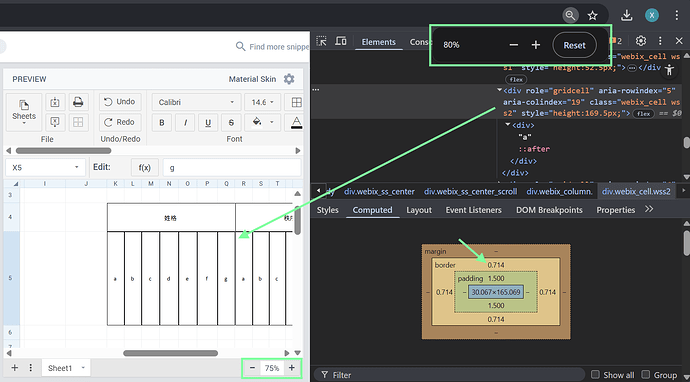Image resolution: width=690 pixels, height=382 pixels.
Task: Open the X5 cell name dropdown
Action: coord(45,167)
